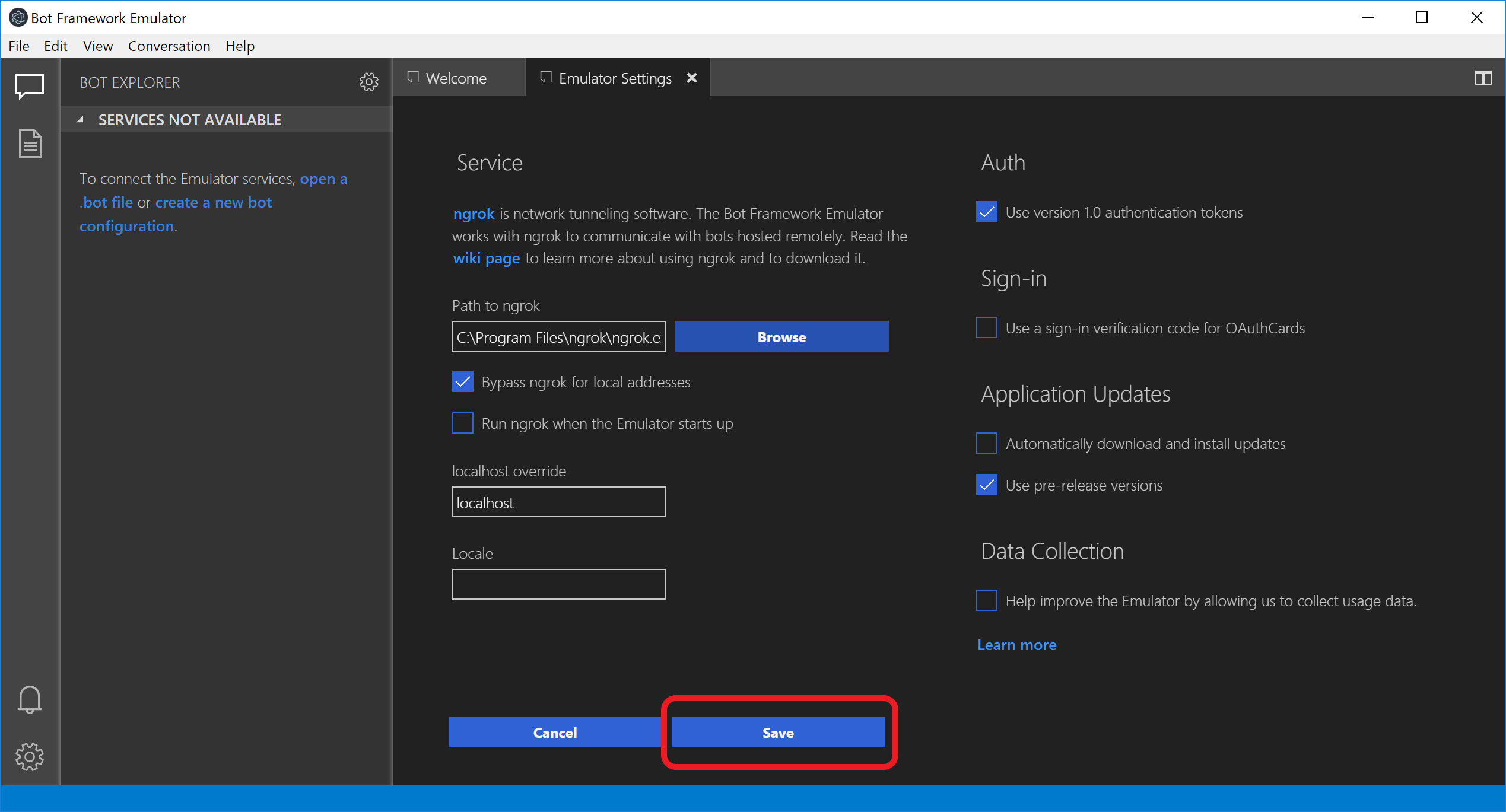Disable version 1.0 authentication tokens
The height and width of the screenshot is (812, 1506).
(986, 212)
